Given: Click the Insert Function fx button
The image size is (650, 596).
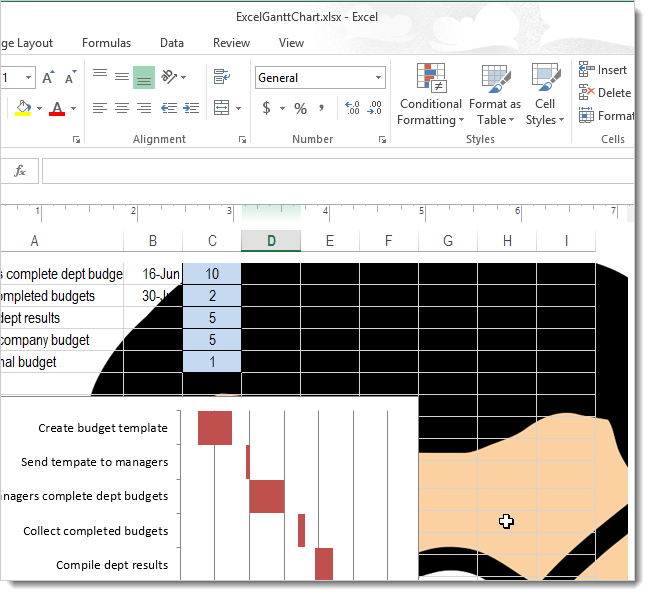Looking at the screenshot, I should click(x=19, y=171).
